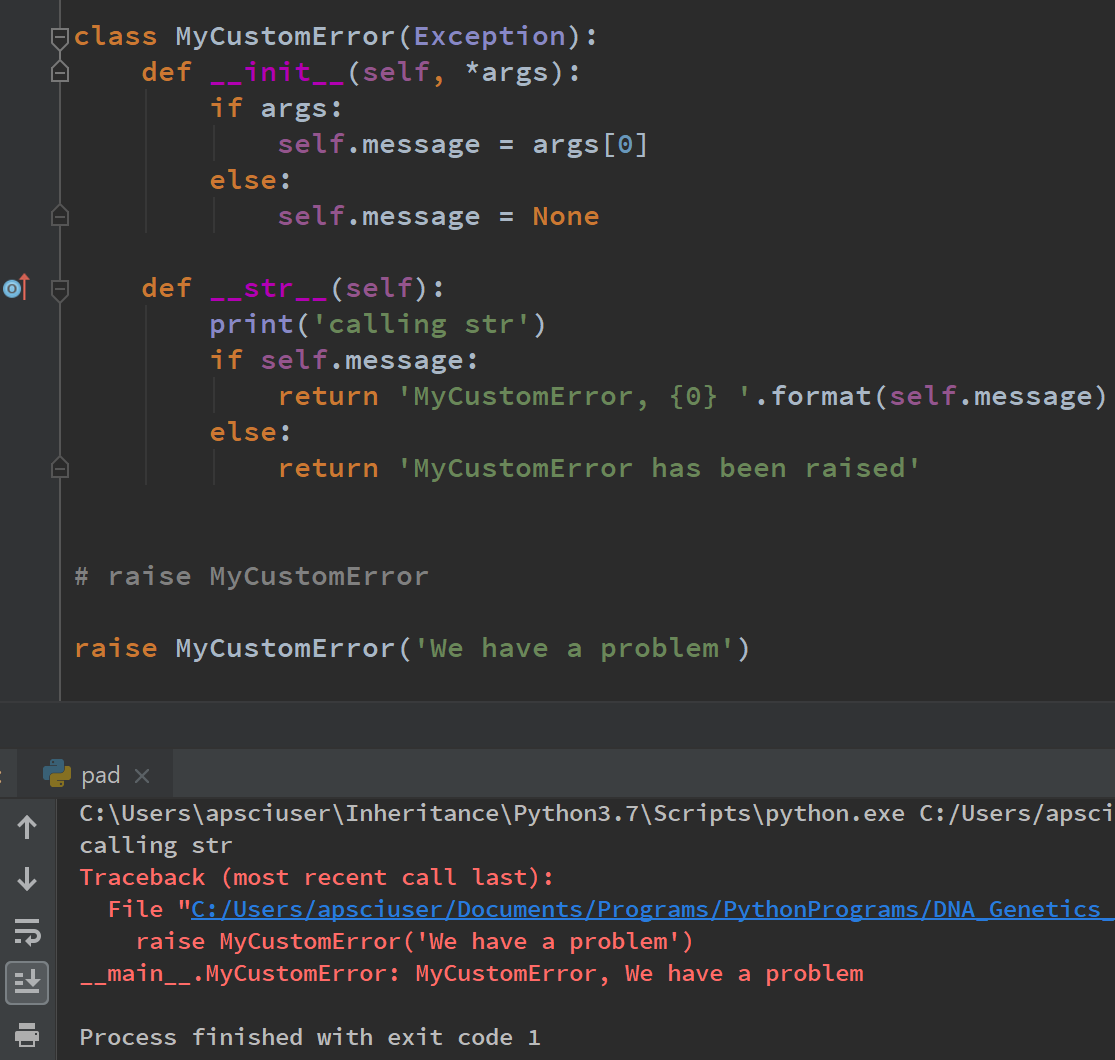This screenshot has width=1115, height=1060.
Task: Disable the Scroll to End option
Action: [27, 983]
